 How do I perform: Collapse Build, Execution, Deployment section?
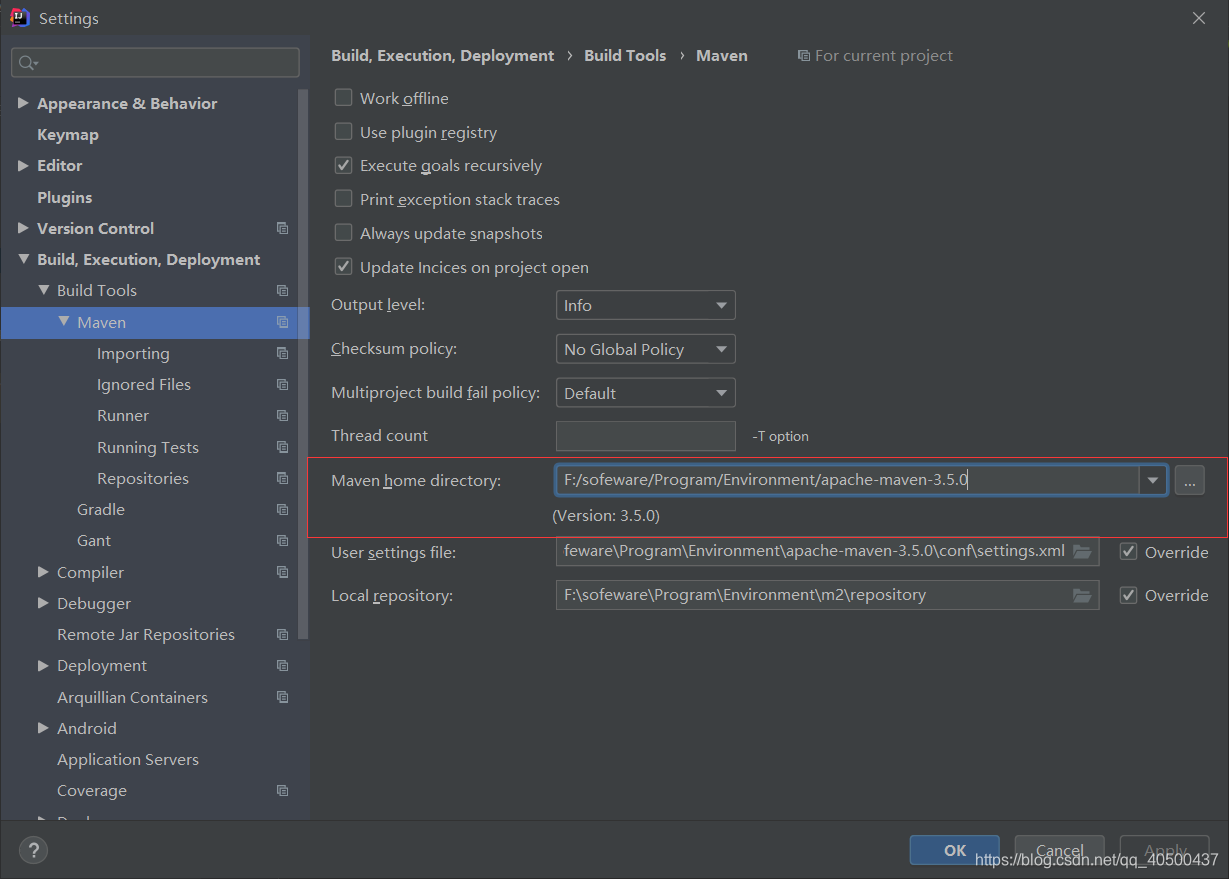(x=23, y=259)
